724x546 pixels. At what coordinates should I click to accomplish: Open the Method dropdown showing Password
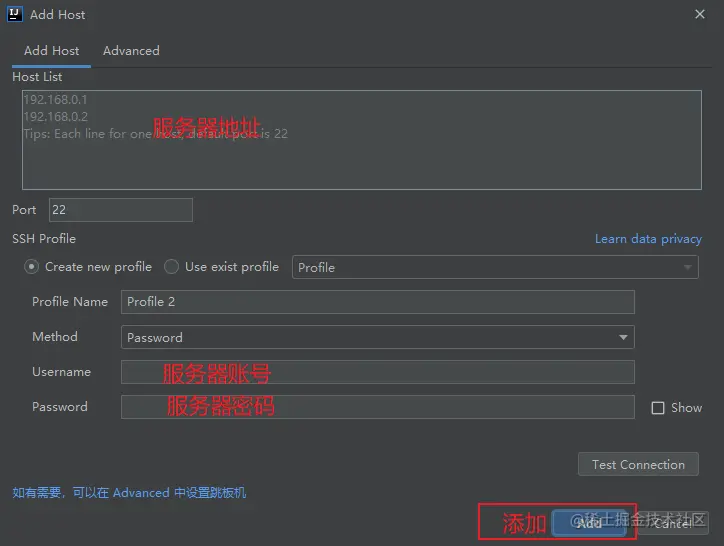[378, 337]
